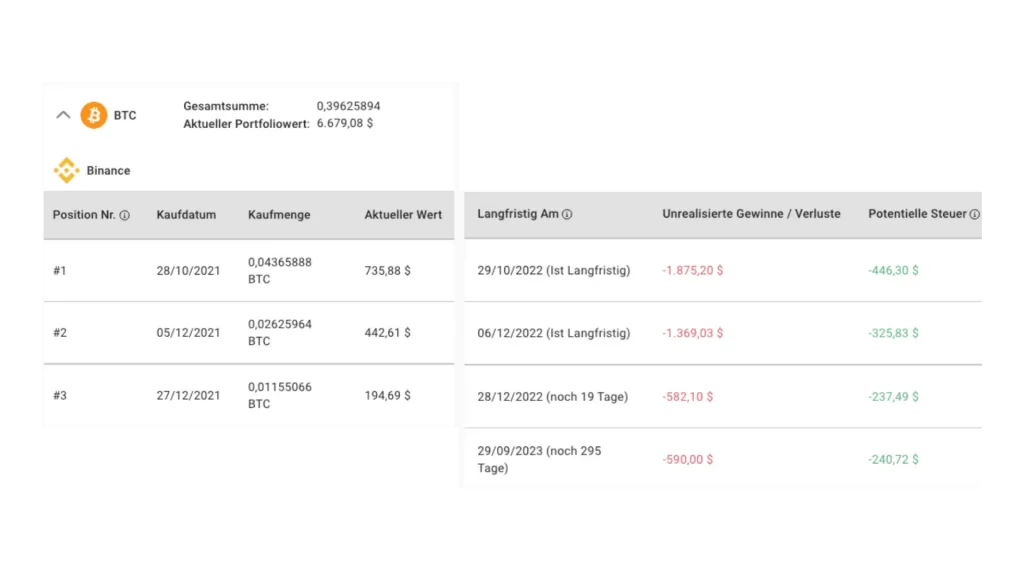Image resolution: width=1024 pixels, height=576 pixels.
Task: Sort by Kaufmenge column header
Action: [279, 215]
